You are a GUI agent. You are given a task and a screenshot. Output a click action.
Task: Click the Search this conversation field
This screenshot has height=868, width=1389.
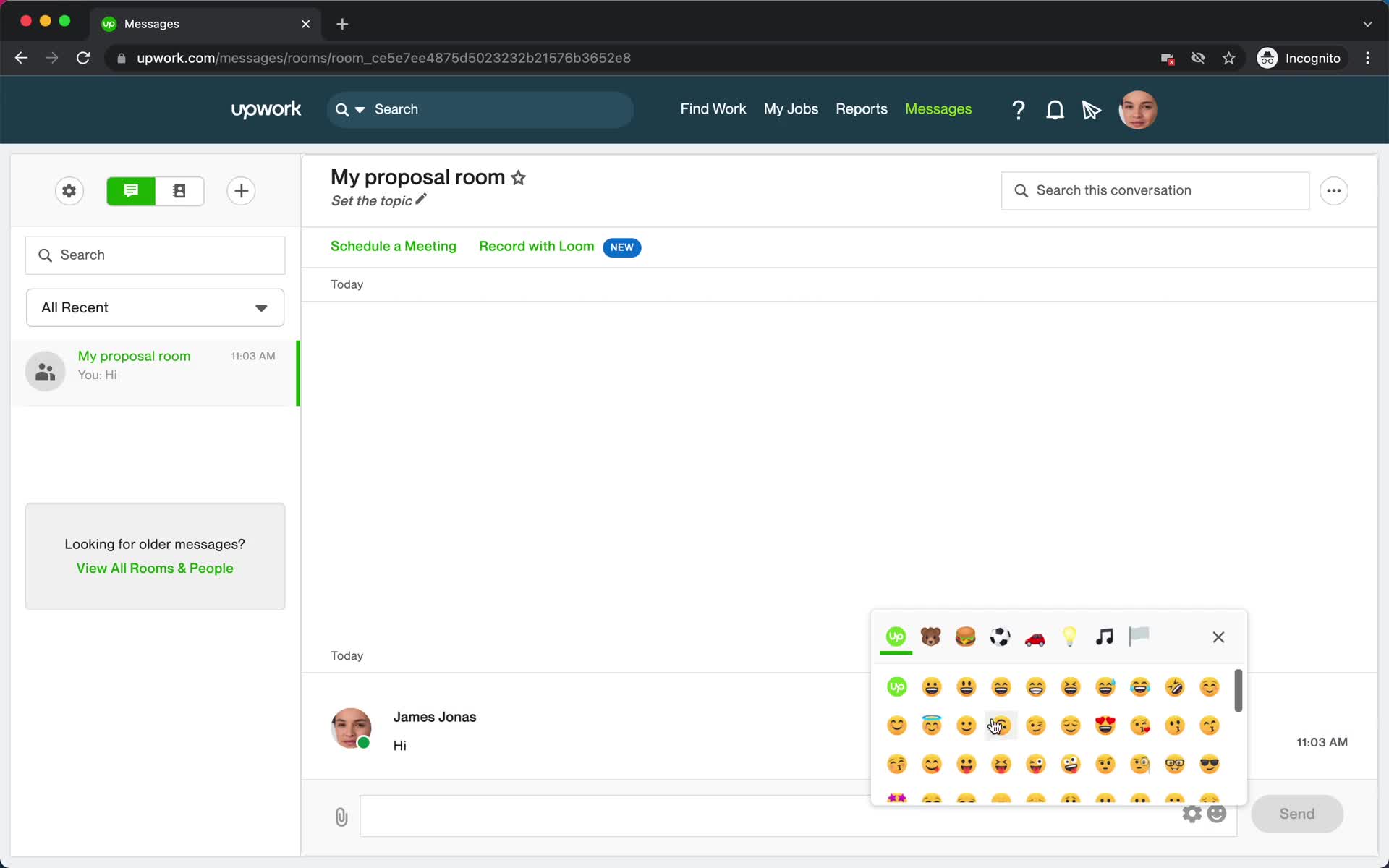pyautogui.click(x=1155, y=191)
